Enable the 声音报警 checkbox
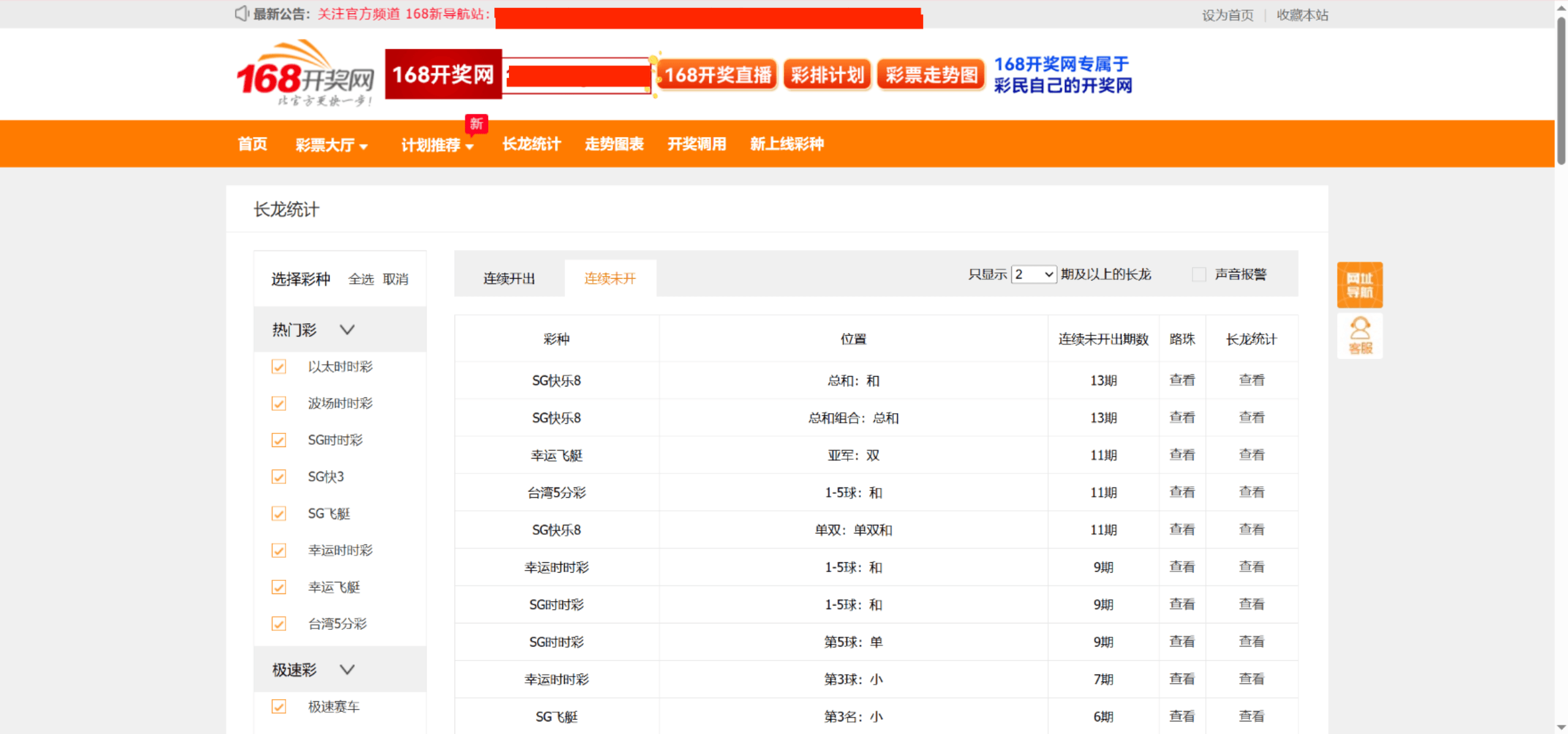This screenshot has height=734, width=1568. click(x=1199, y=274)
